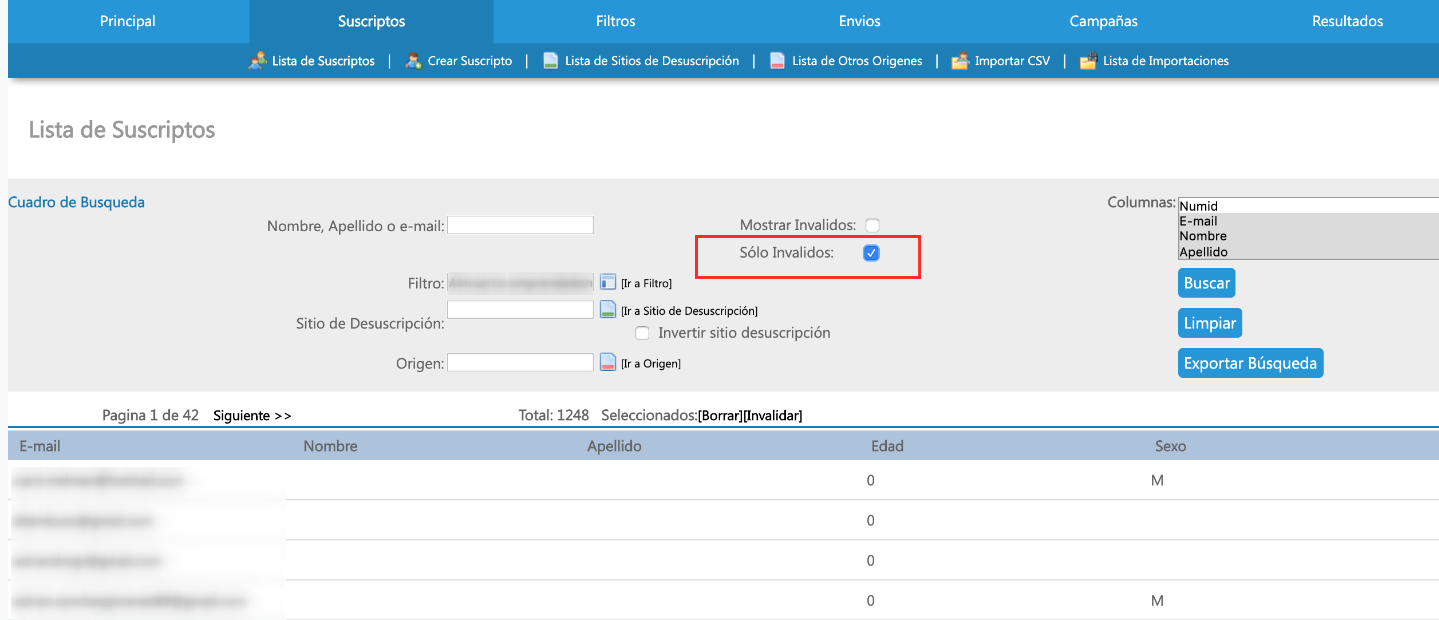The image size is (1439, 620).
Task: Click the Lista de Suscriptos people icon
Action: 258,61
